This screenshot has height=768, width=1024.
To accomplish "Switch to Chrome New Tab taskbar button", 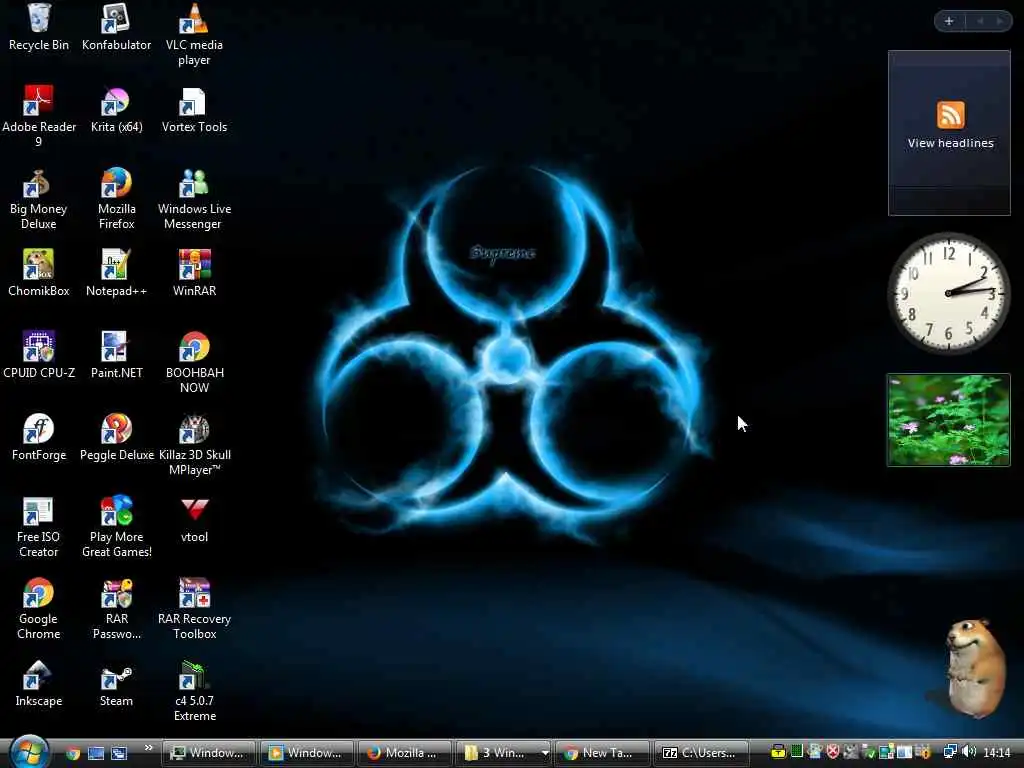I will 602,753.
